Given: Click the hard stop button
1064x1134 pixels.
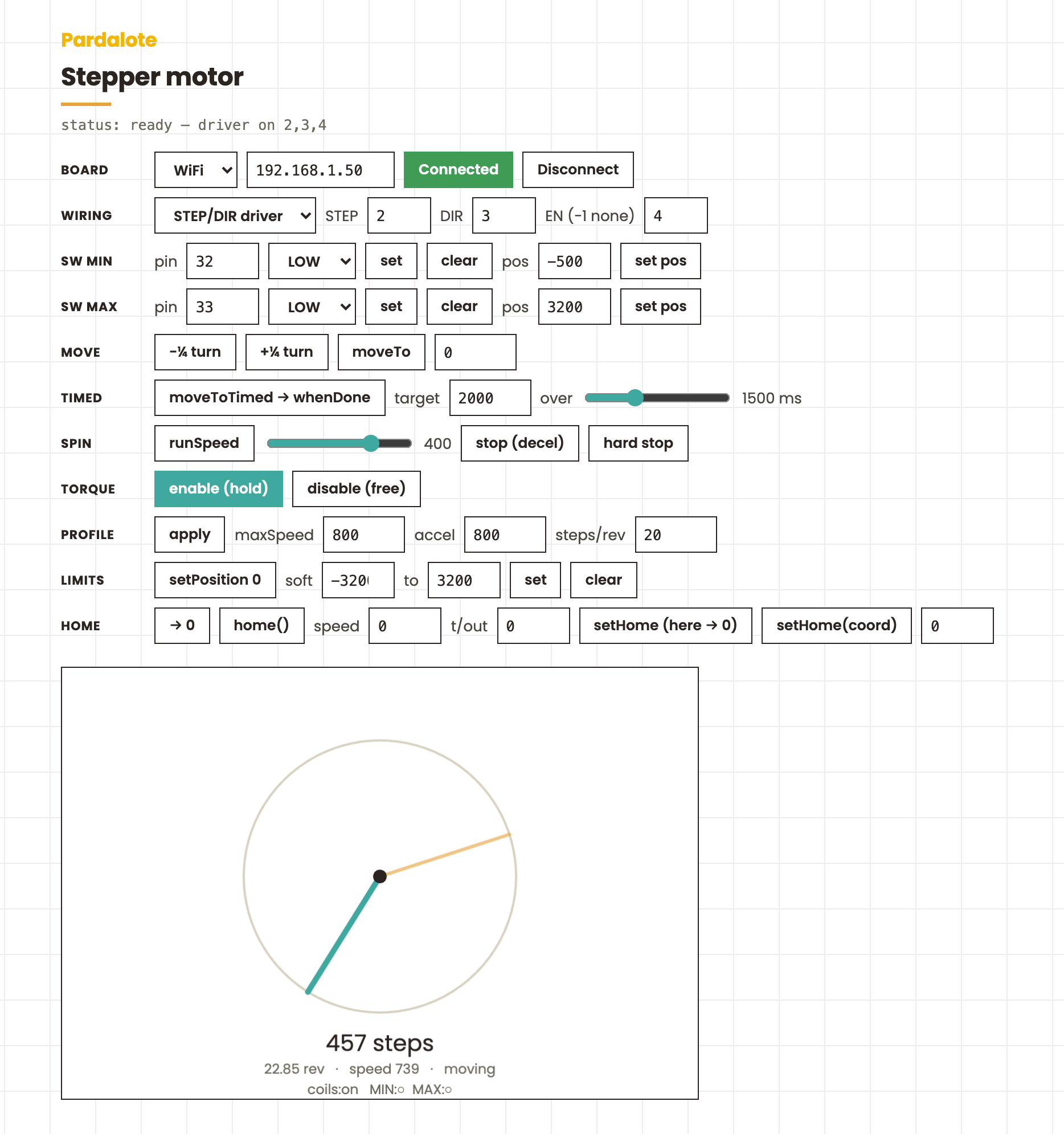Looking at the screenshot, I should [638, 444].
